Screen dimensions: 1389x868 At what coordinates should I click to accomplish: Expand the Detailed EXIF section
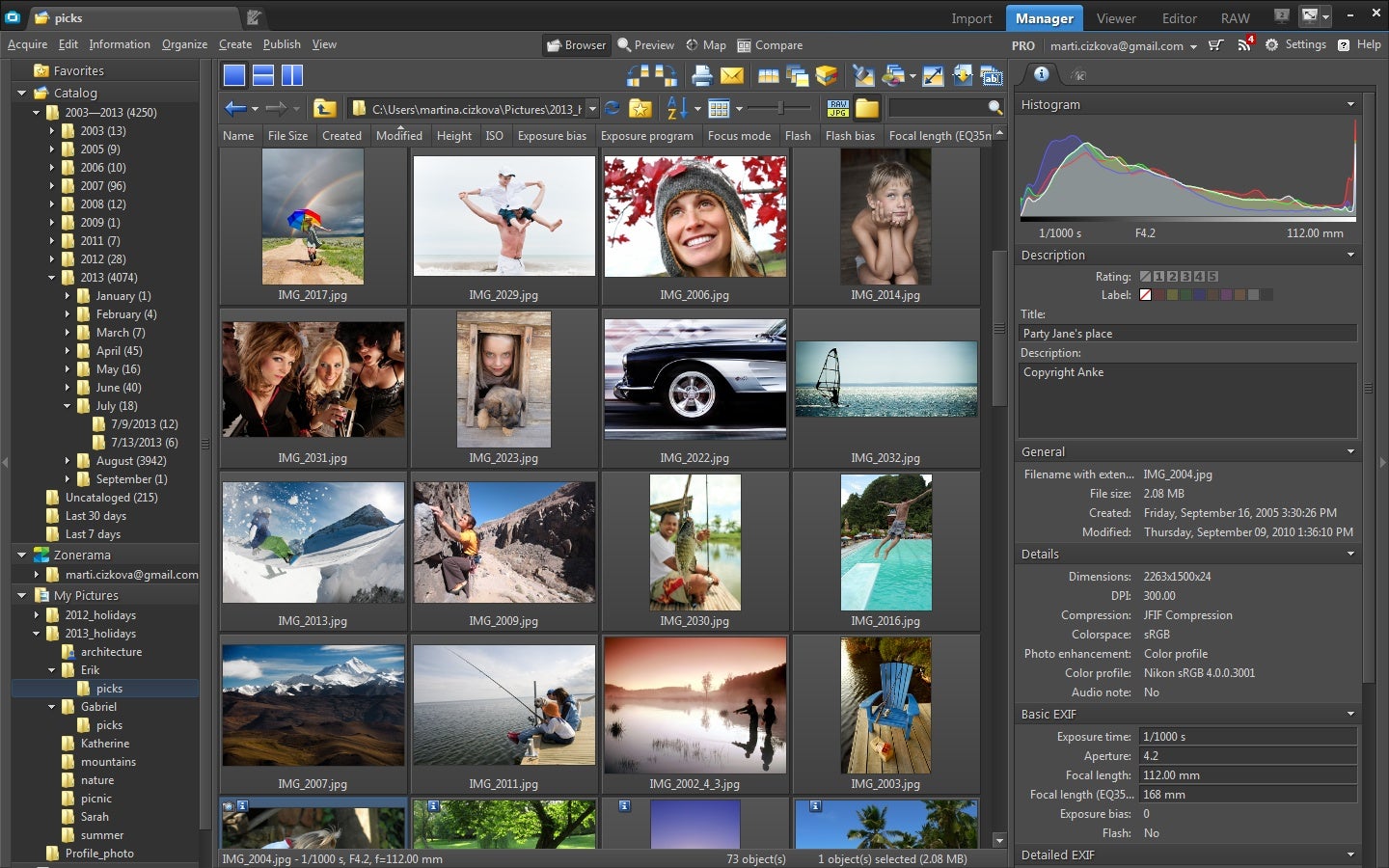click(x=1350, y=854)
